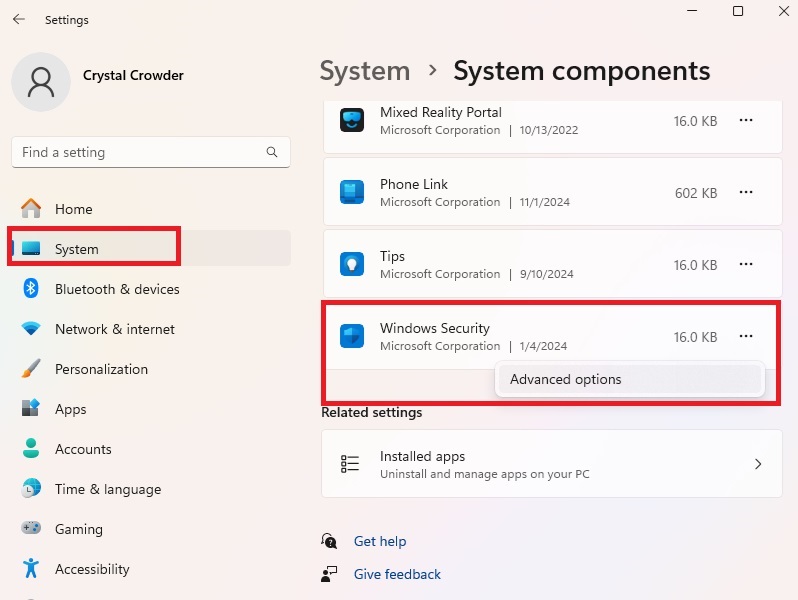
Task: Click the Mixed Reality Portal app icon
Action: point(352,121)
